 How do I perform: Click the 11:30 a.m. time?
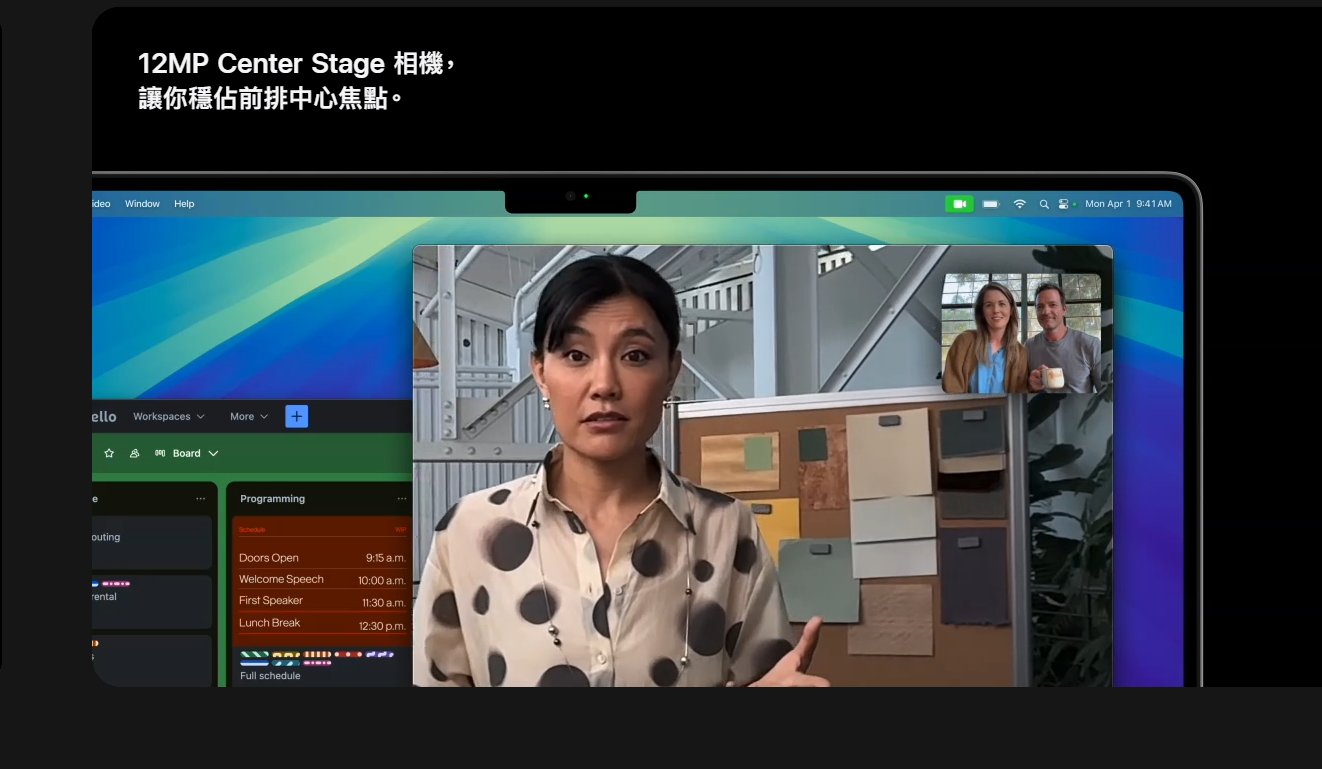[x=384, y=603]
